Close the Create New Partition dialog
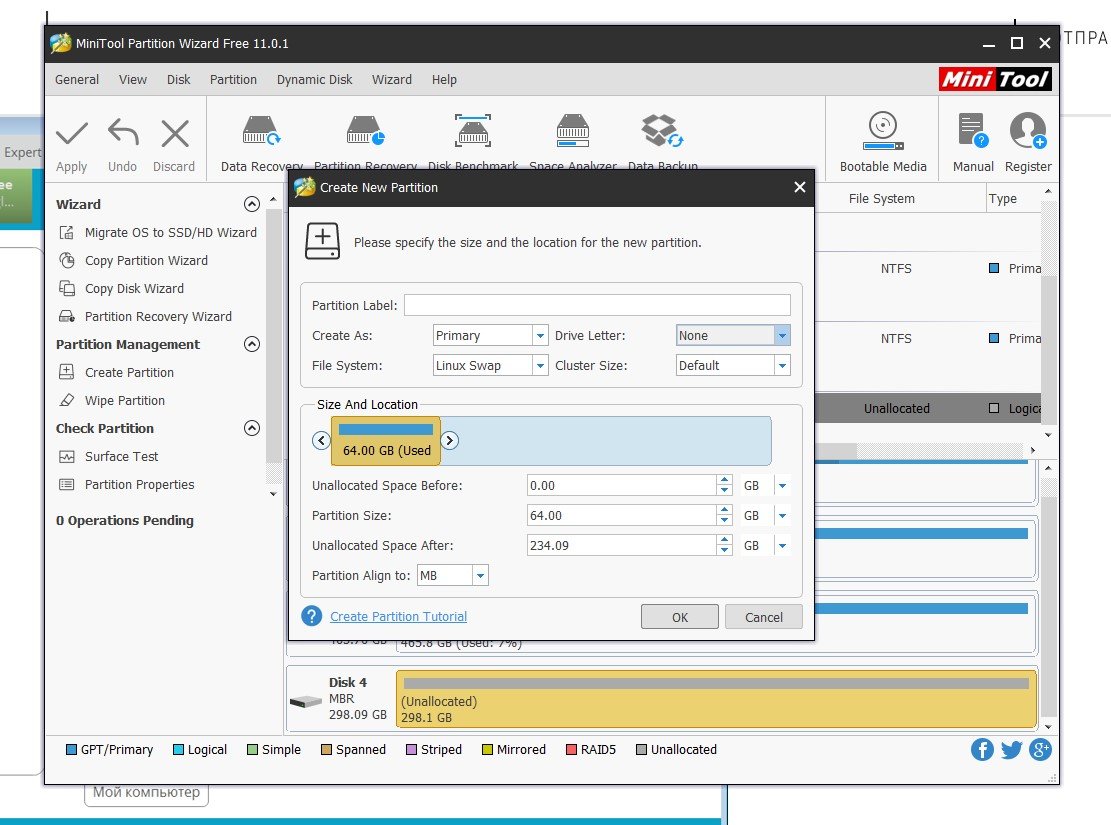 coord(800,187)
